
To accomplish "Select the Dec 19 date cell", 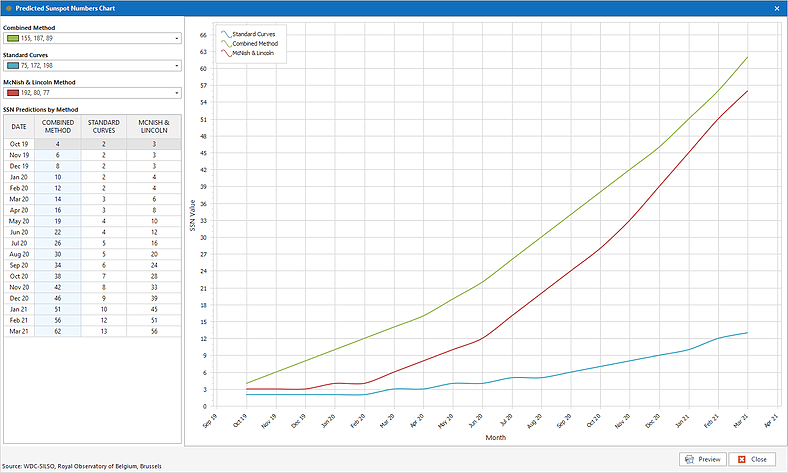I will (x=19, y=166).
